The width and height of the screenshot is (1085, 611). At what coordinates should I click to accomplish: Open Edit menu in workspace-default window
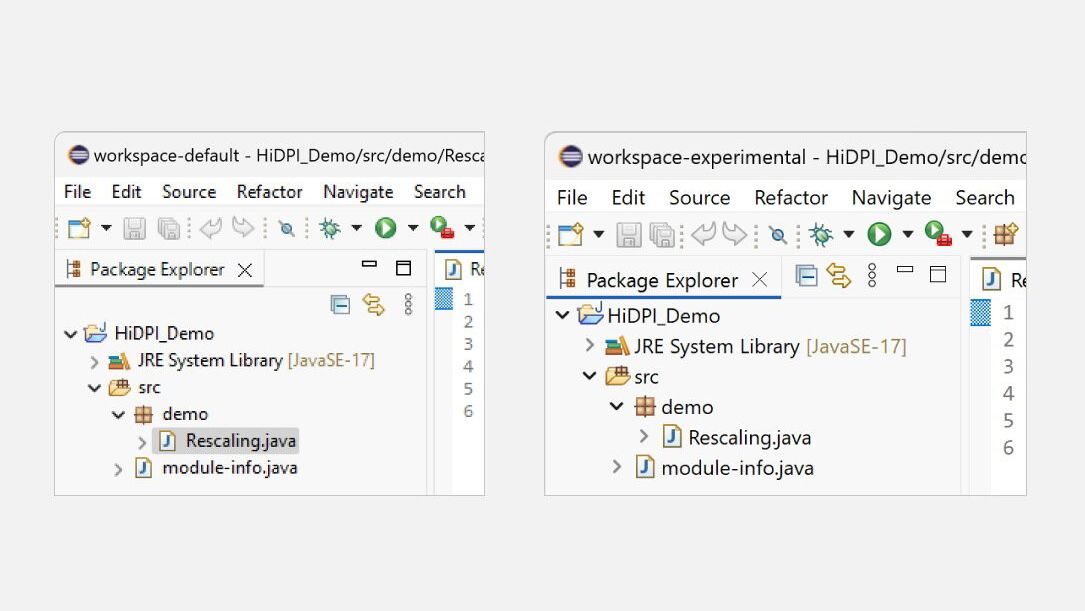(126, 192)
